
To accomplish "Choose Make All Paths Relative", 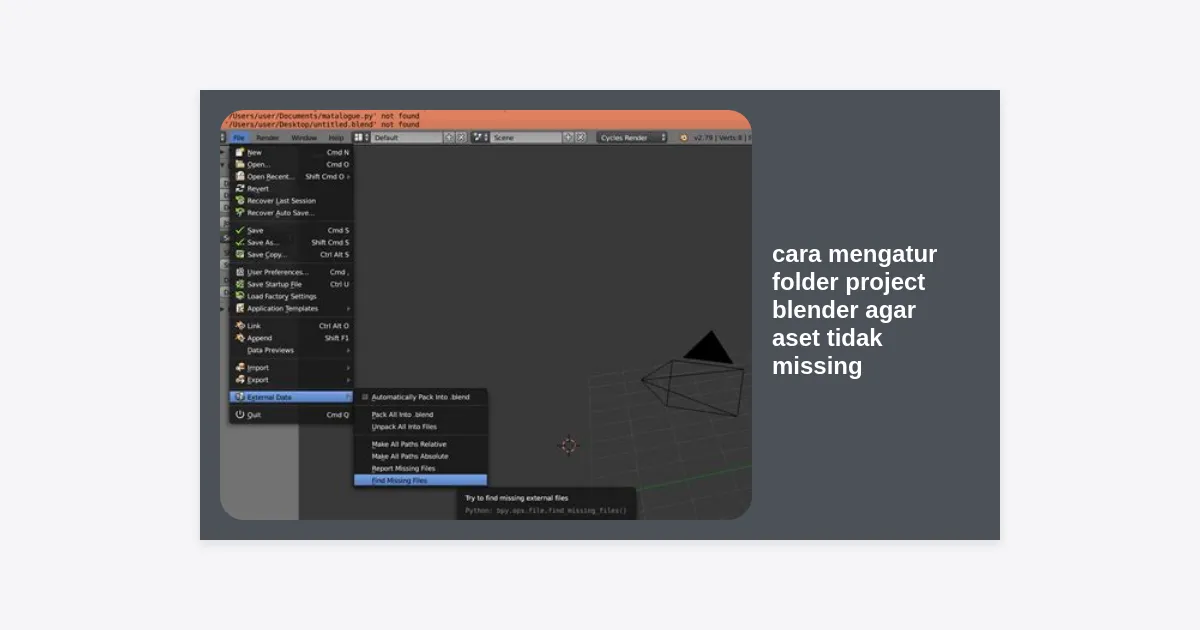I will (x=409, y=444).
